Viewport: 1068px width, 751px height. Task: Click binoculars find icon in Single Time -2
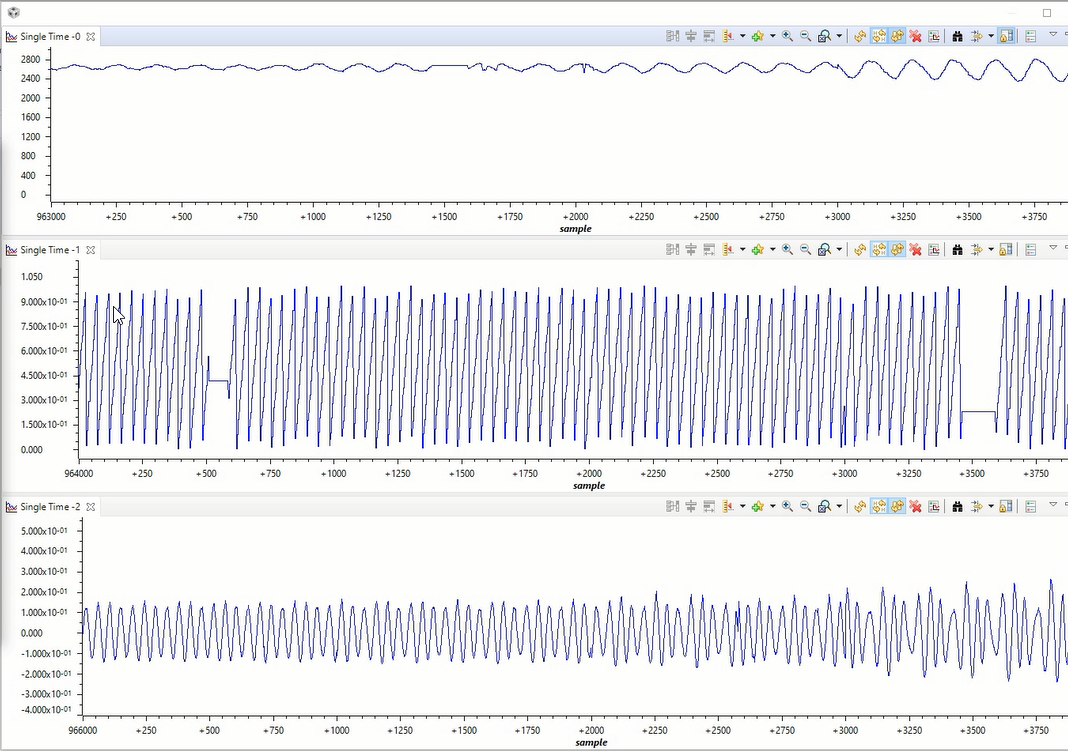(x=957, y=507)
